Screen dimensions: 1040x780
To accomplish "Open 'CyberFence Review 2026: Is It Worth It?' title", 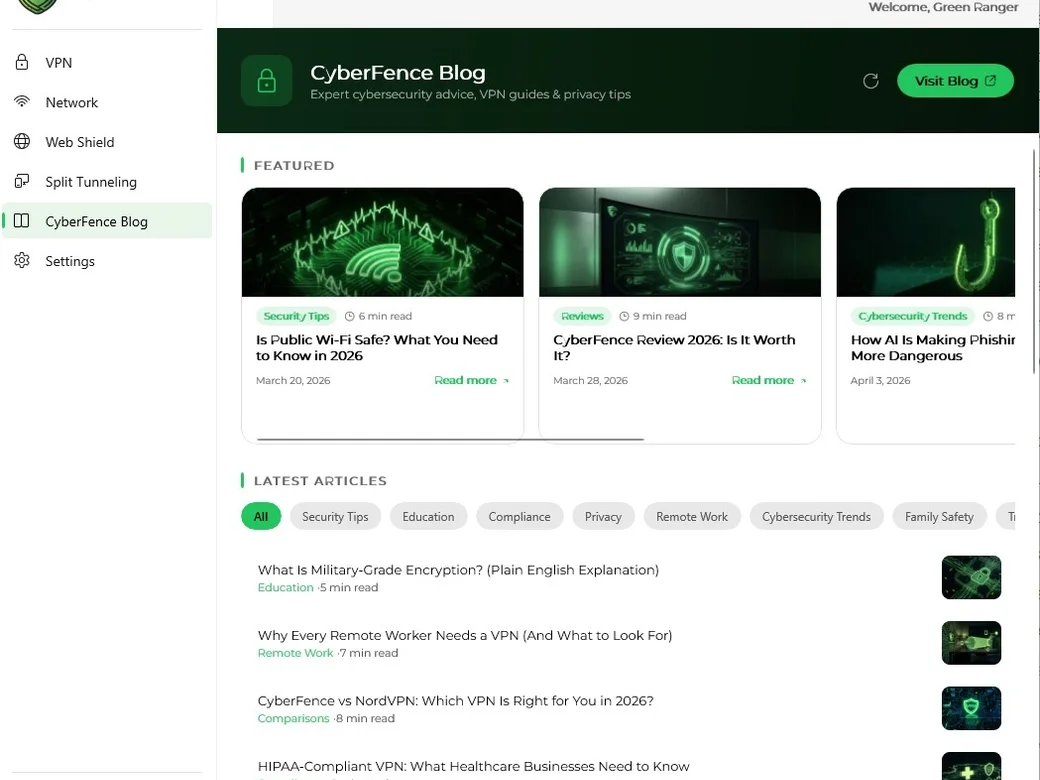I will coord(674,348).
